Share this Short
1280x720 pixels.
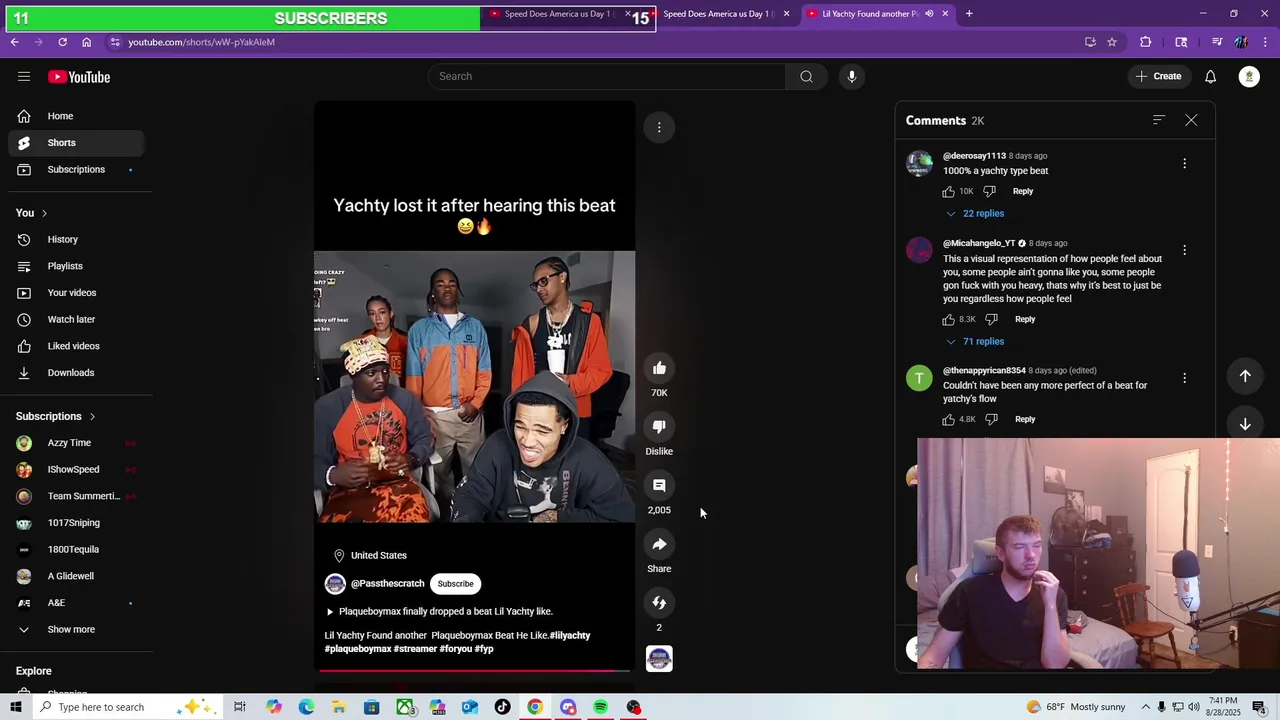click(x=659, y=544)
